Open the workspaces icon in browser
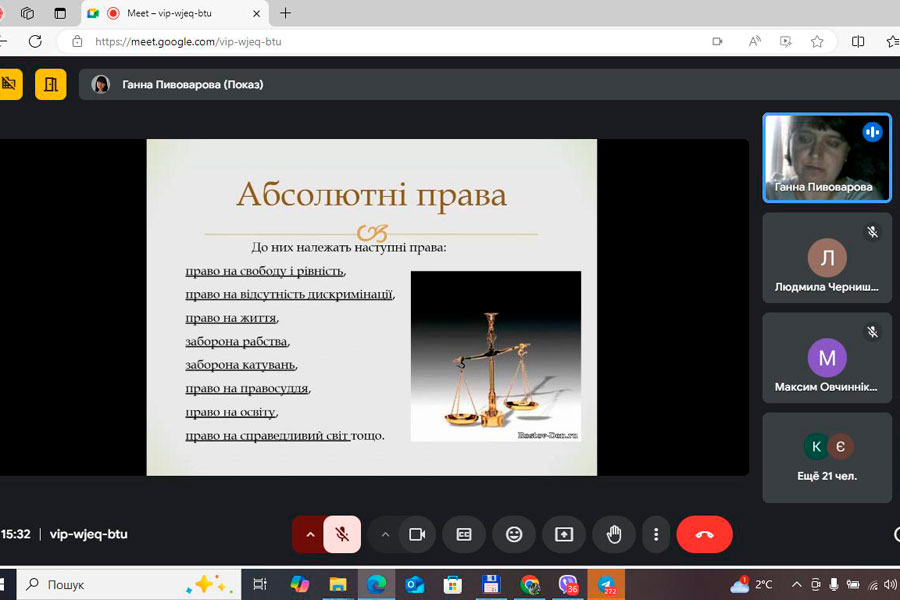 tap(27, 13)
